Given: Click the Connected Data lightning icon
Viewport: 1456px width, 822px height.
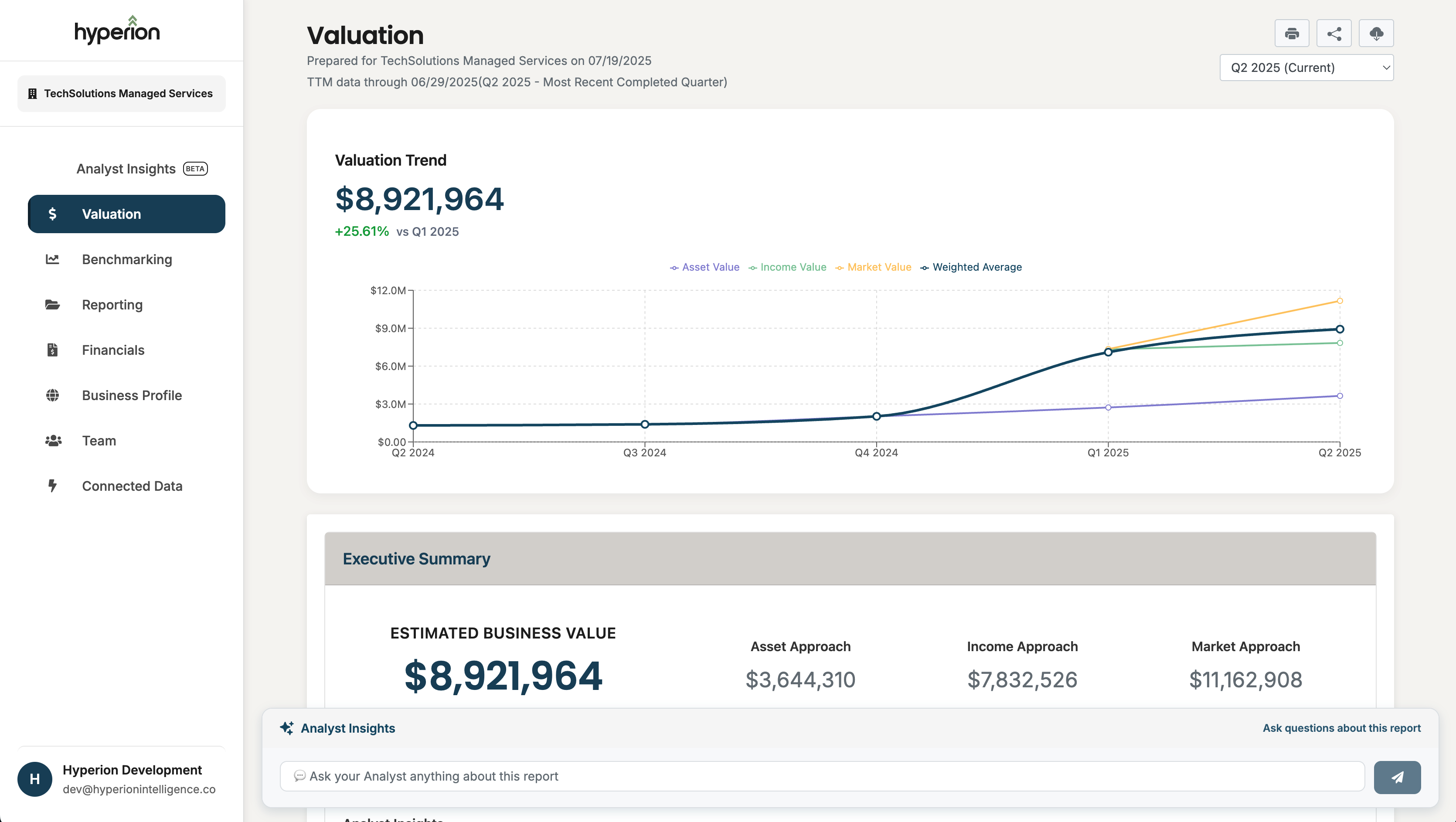Looking at the screenshot, I should (x=53, y=486).
